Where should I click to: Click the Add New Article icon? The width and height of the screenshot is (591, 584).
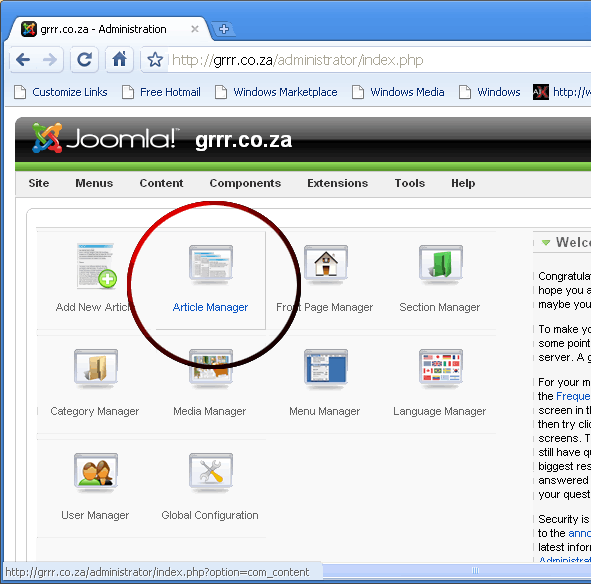pos(96,266)
